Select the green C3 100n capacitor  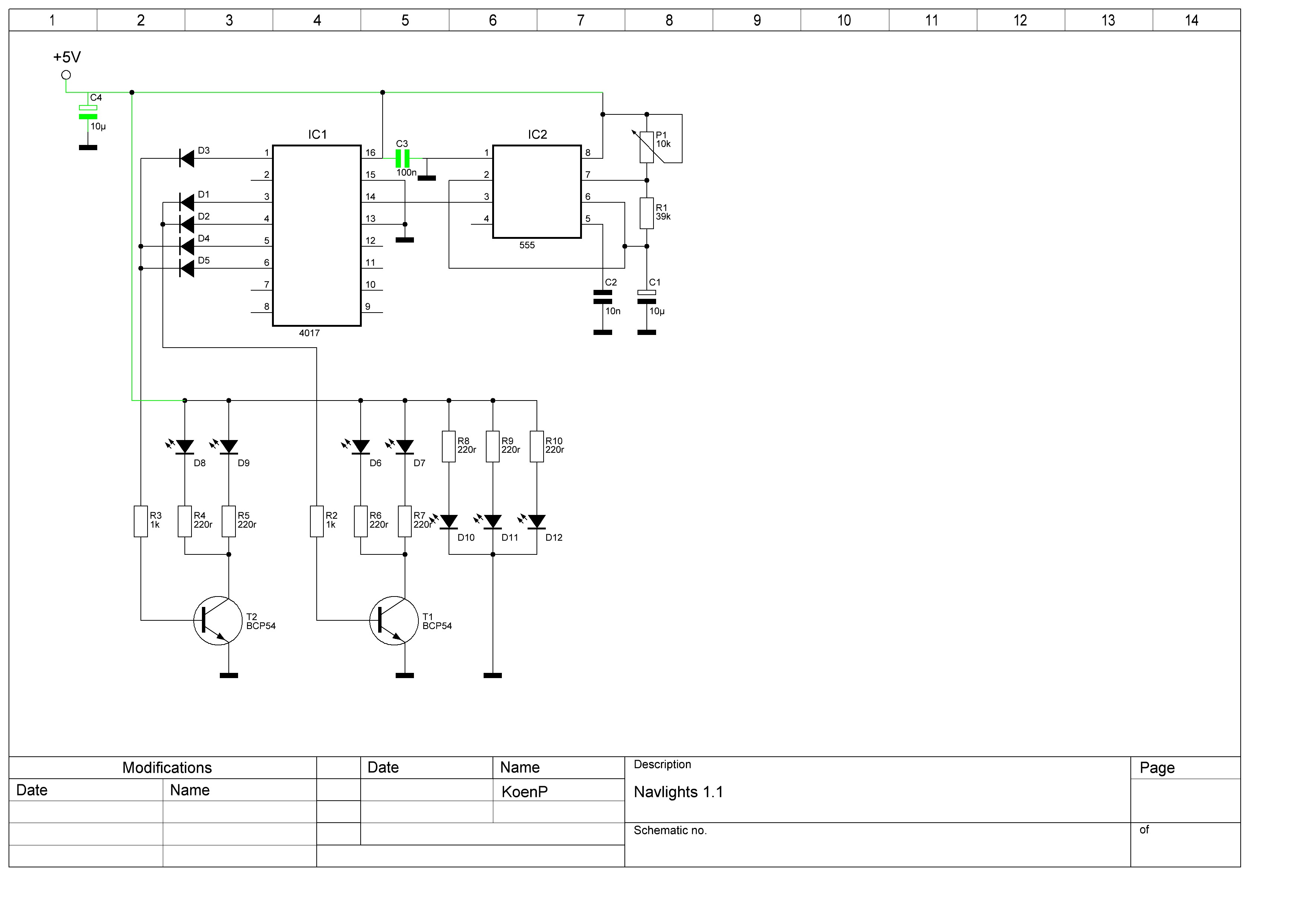402,158
